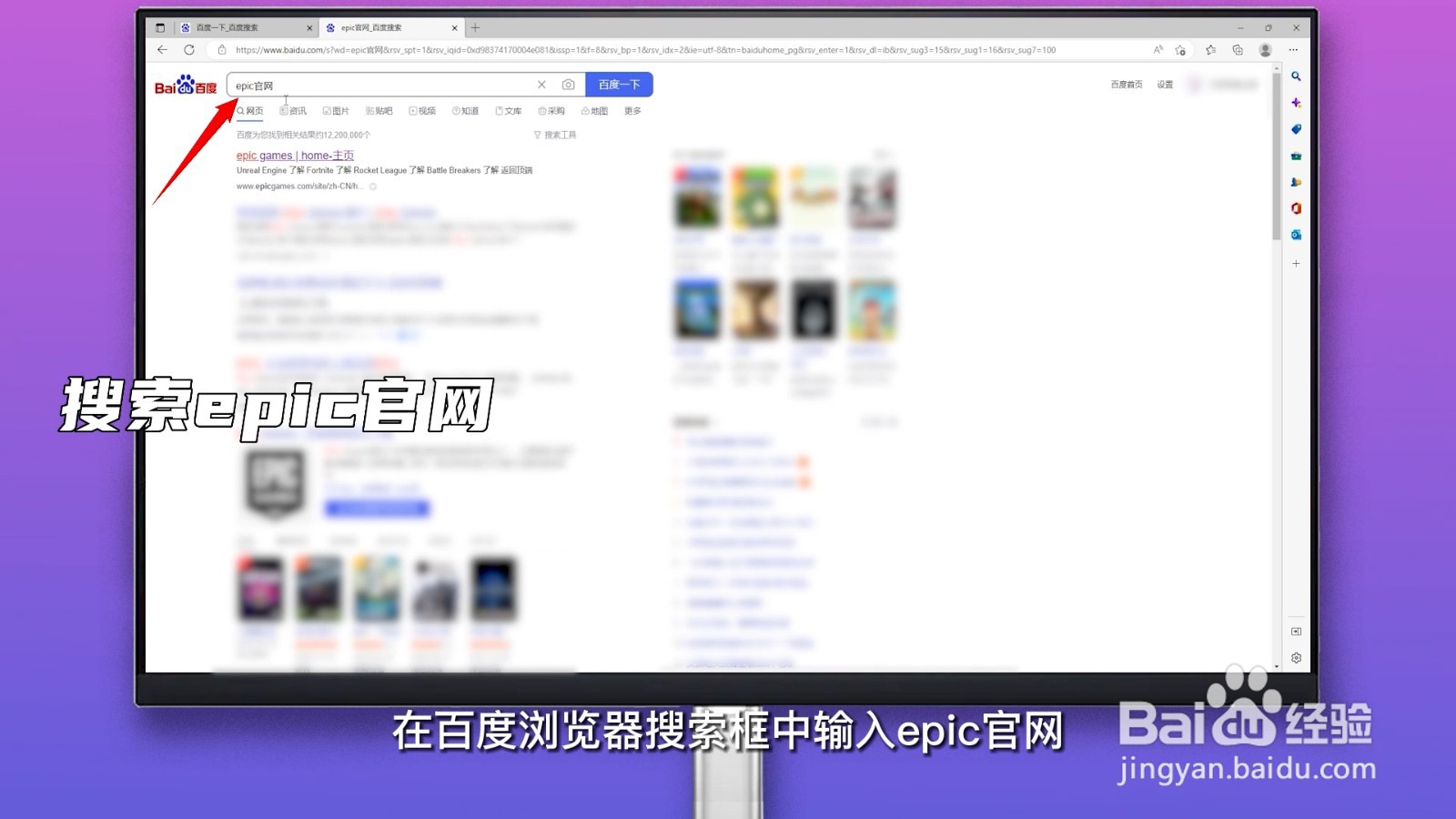
Task: Select the 网页 search category
Action: coord(250,111)
